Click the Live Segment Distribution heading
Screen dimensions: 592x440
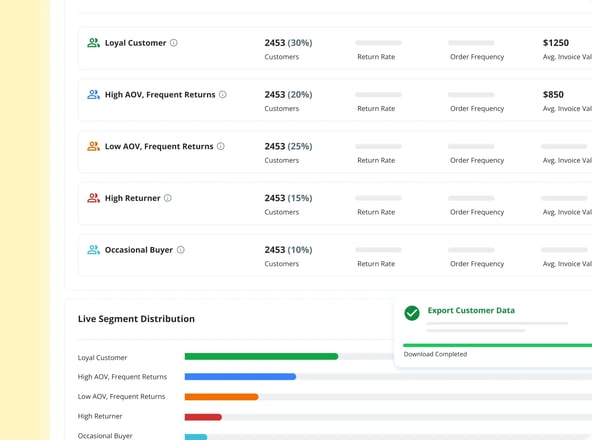136,319
